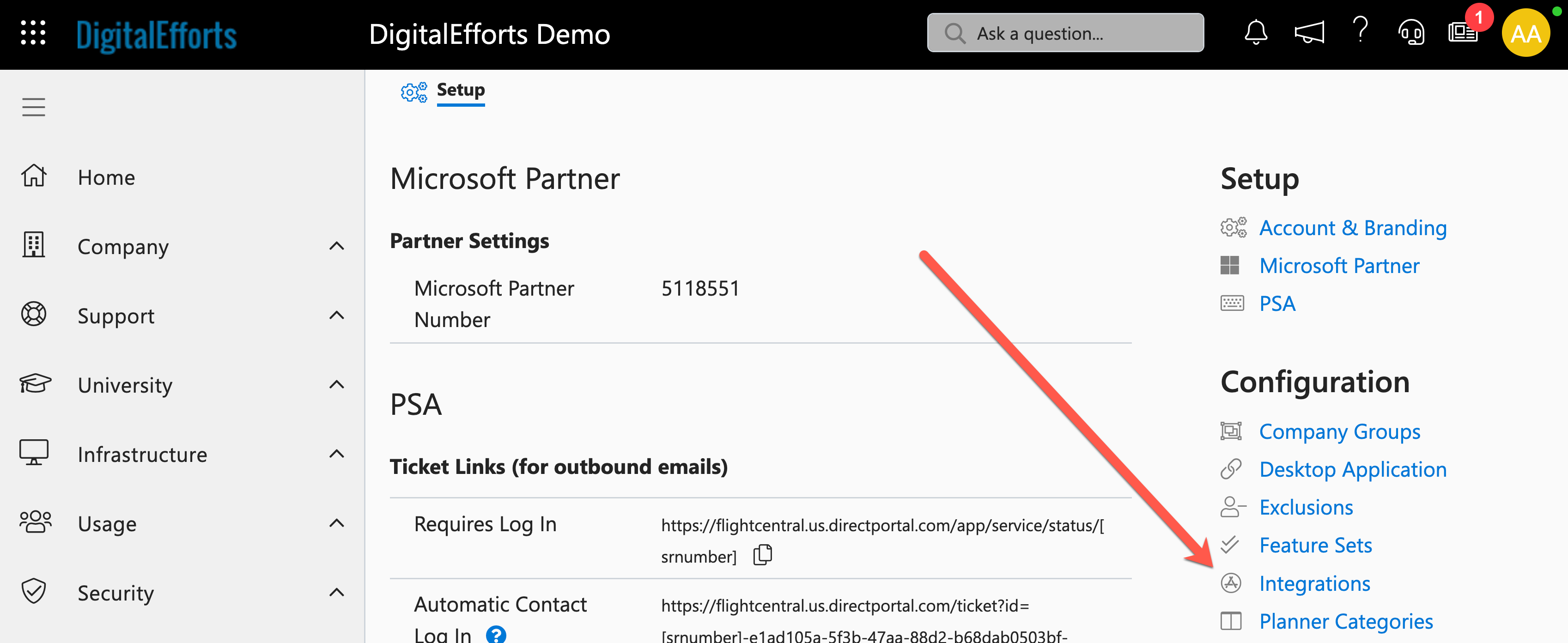Collapse the Infrastructure menu chevron
1568x643 pixels.
(337, 454)
